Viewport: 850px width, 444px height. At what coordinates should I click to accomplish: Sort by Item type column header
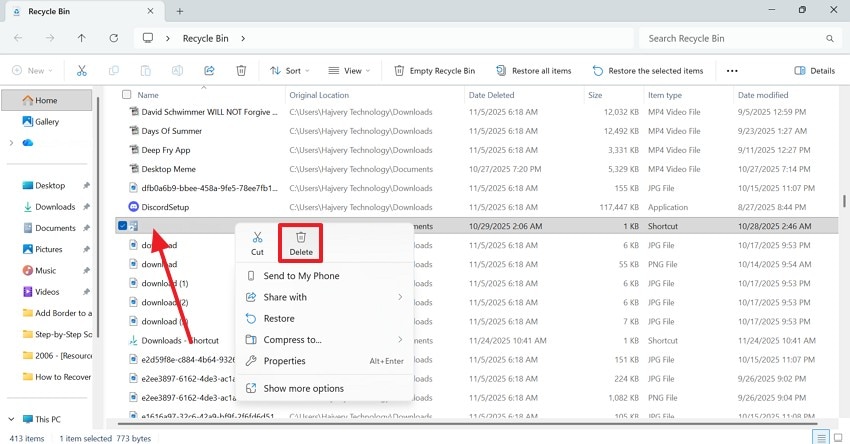pos(688,95)
